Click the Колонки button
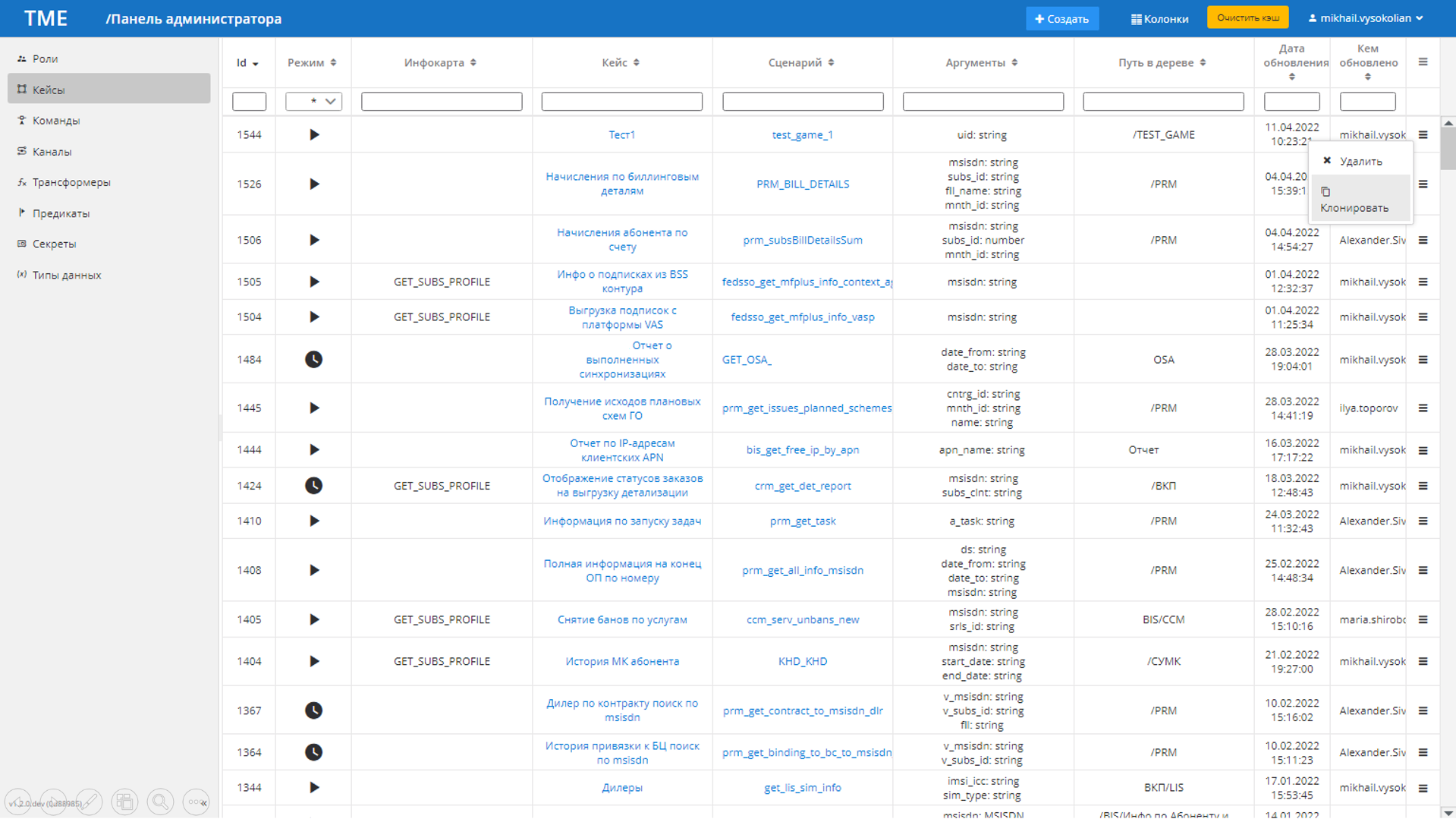This screenshot has width=1456, height=819. click(1159, 19)
